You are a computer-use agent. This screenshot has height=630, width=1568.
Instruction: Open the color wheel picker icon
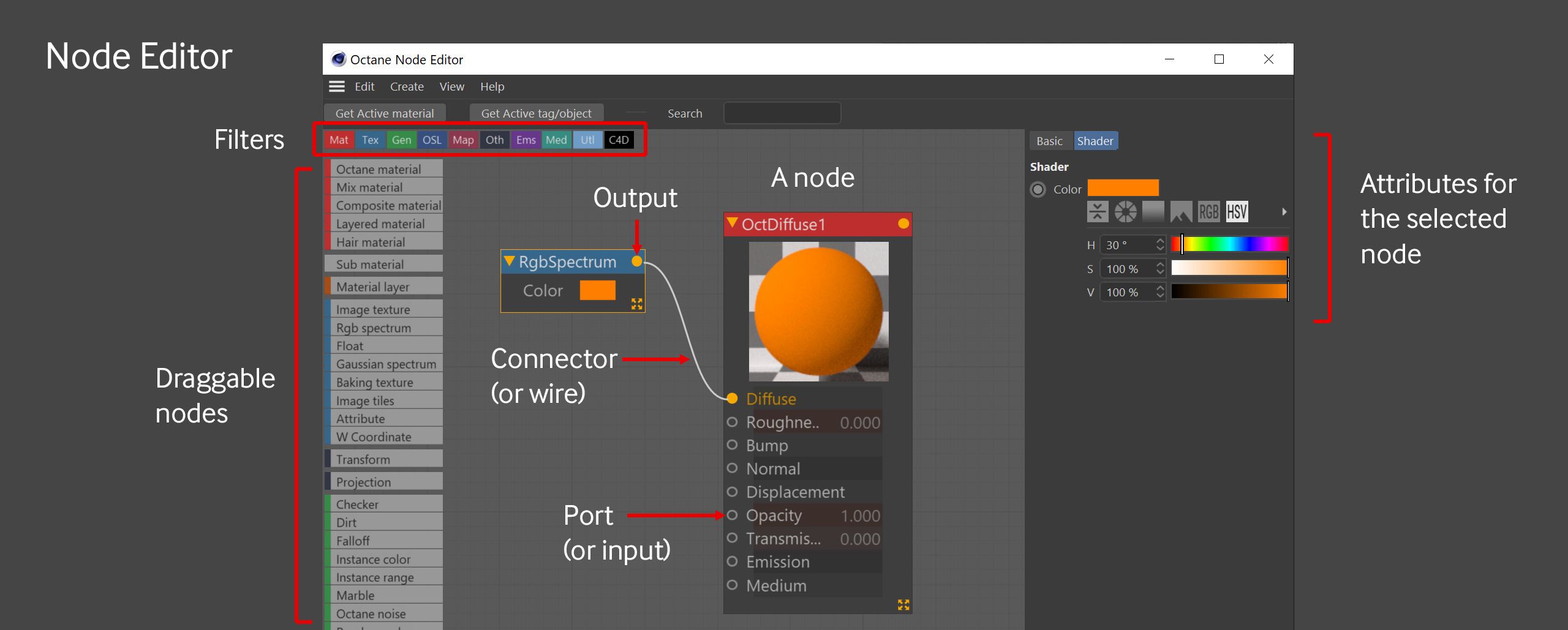1125,212
